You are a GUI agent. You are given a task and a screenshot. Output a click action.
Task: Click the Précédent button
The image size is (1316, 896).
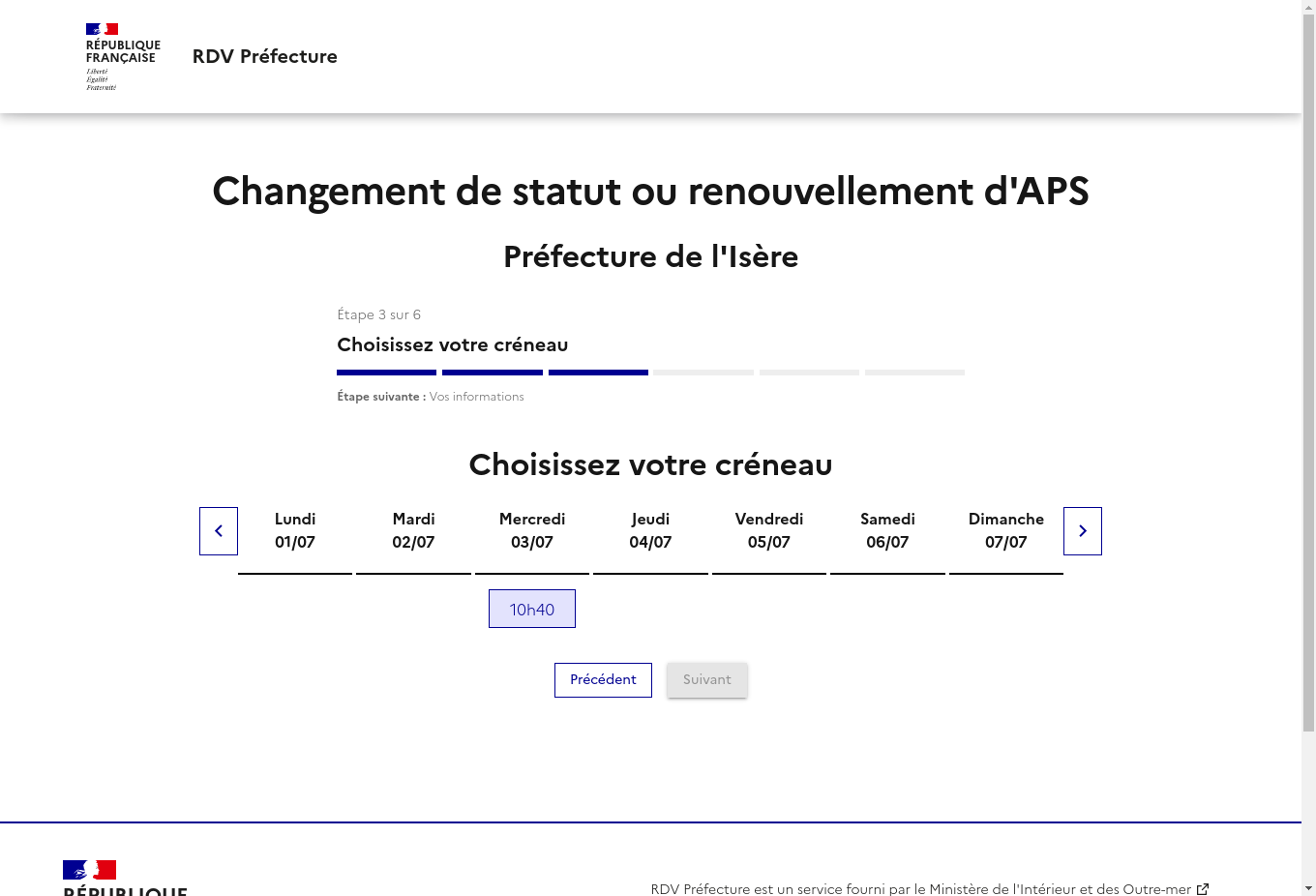pos(603,680)
